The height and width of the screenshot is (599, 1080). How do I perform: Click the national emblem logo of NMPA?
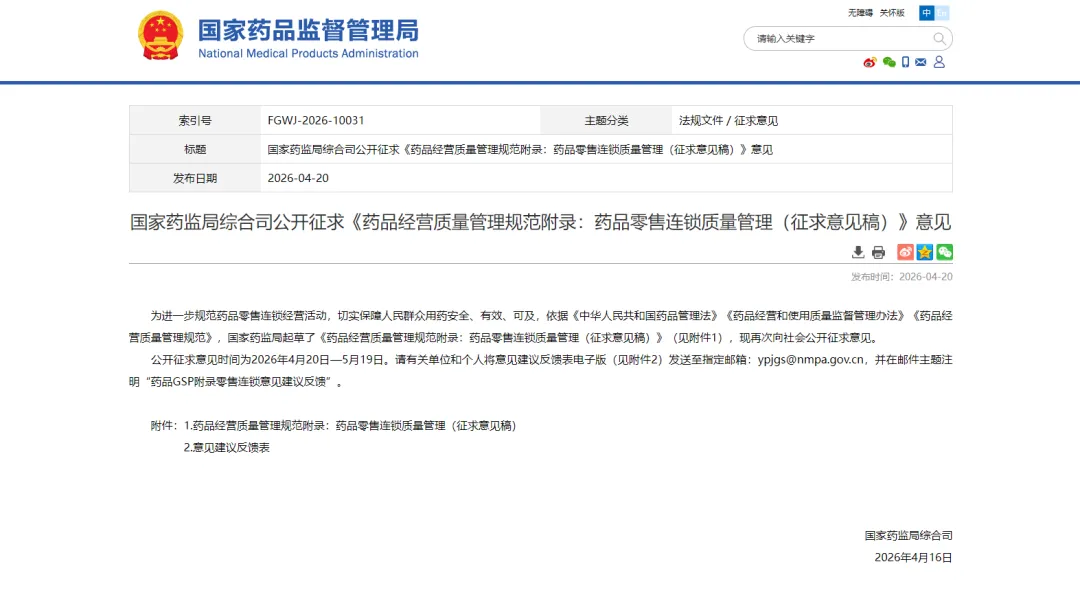[160, 35]
